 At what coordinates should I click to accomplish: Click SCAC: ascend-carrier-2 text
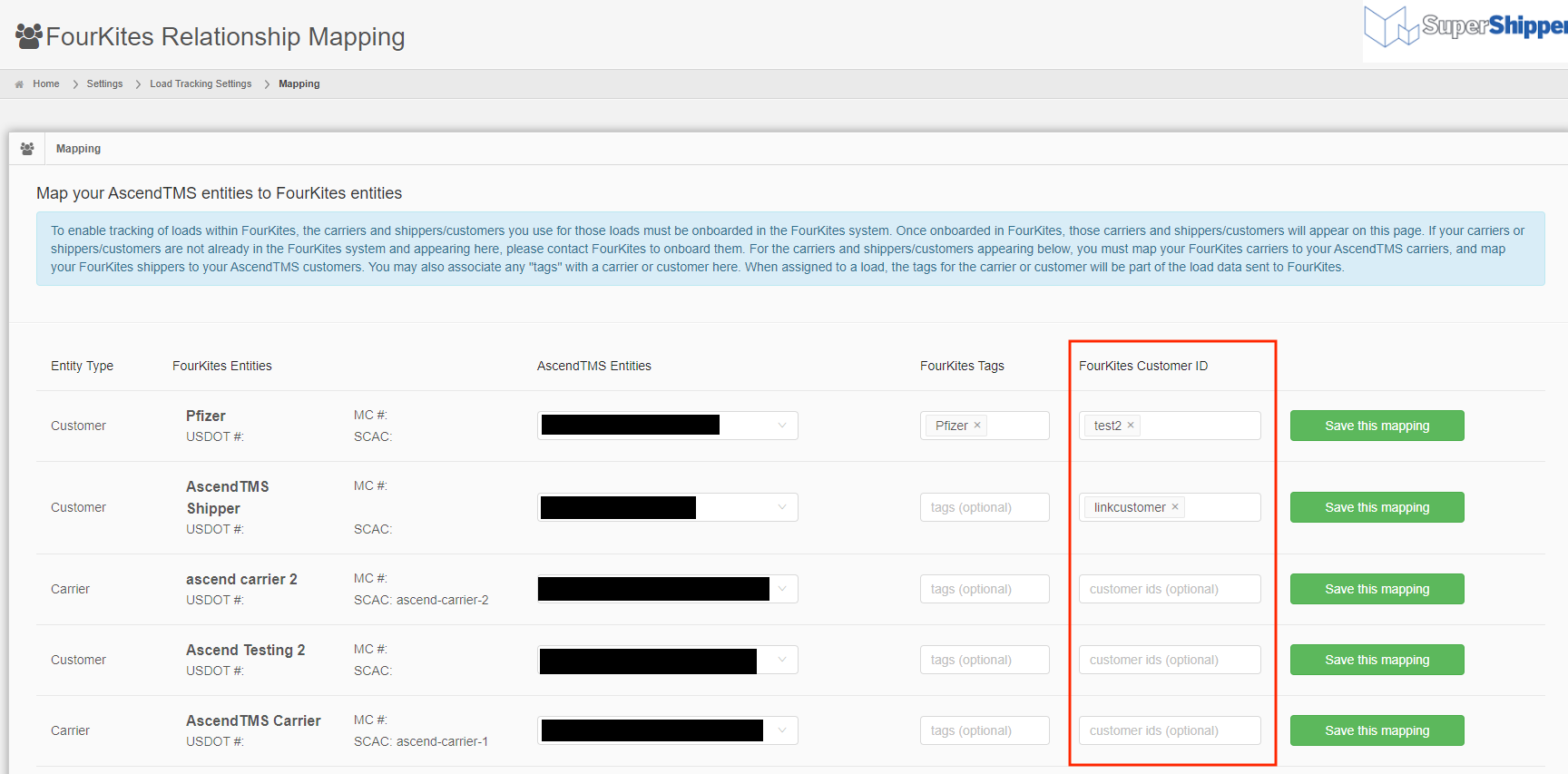click(x=421, y=600)
